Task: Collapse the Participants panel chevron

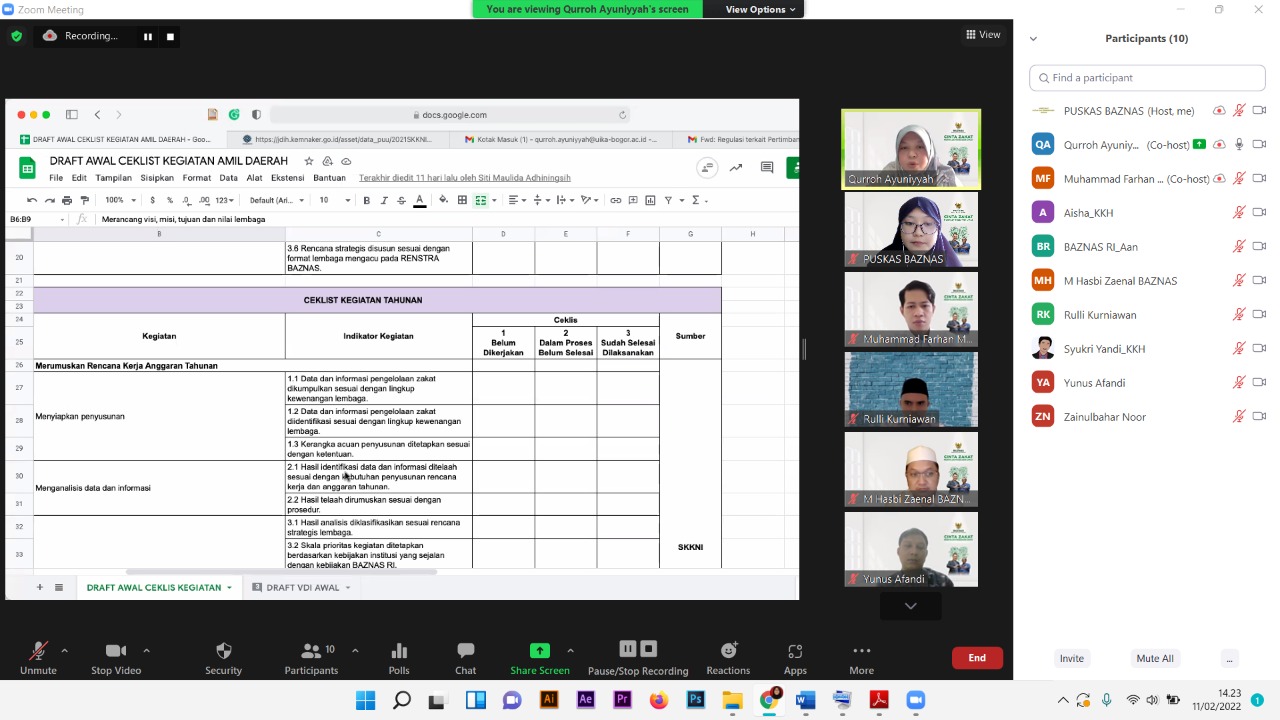Action: 1033,39
